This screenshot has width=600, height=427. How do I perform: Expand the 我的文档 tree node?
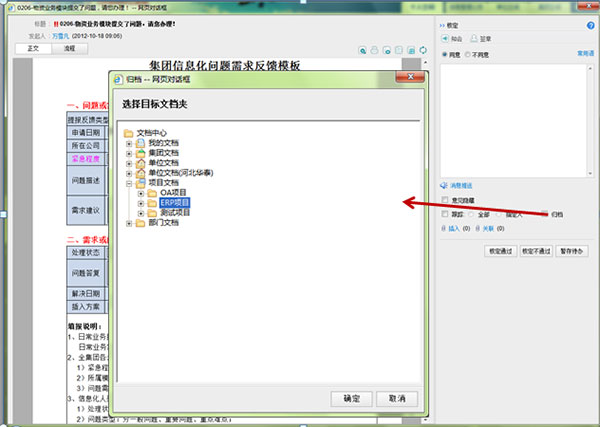[x=129, y=143]
